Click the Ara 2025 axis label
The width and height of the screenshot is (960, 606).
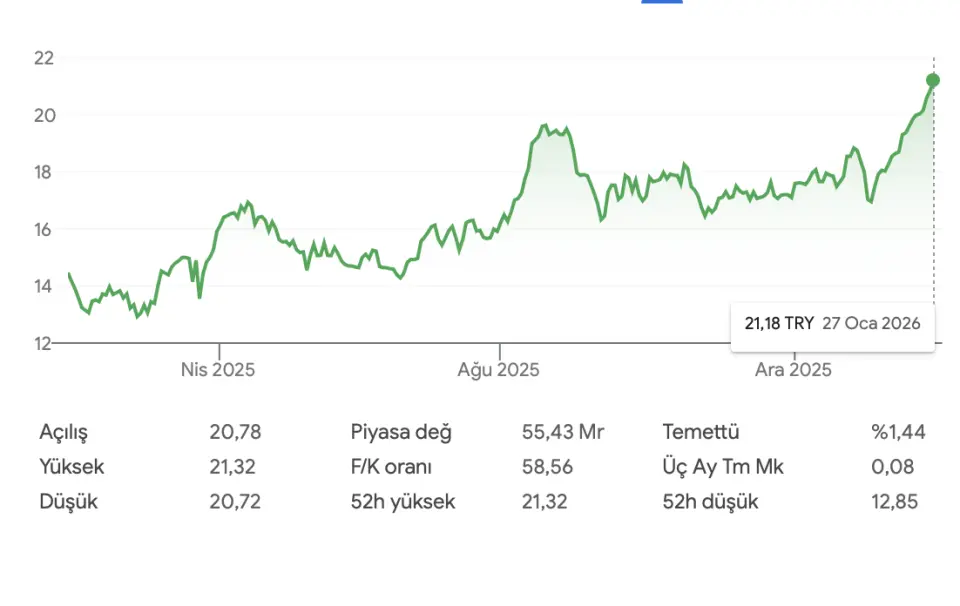click(793, 370)
